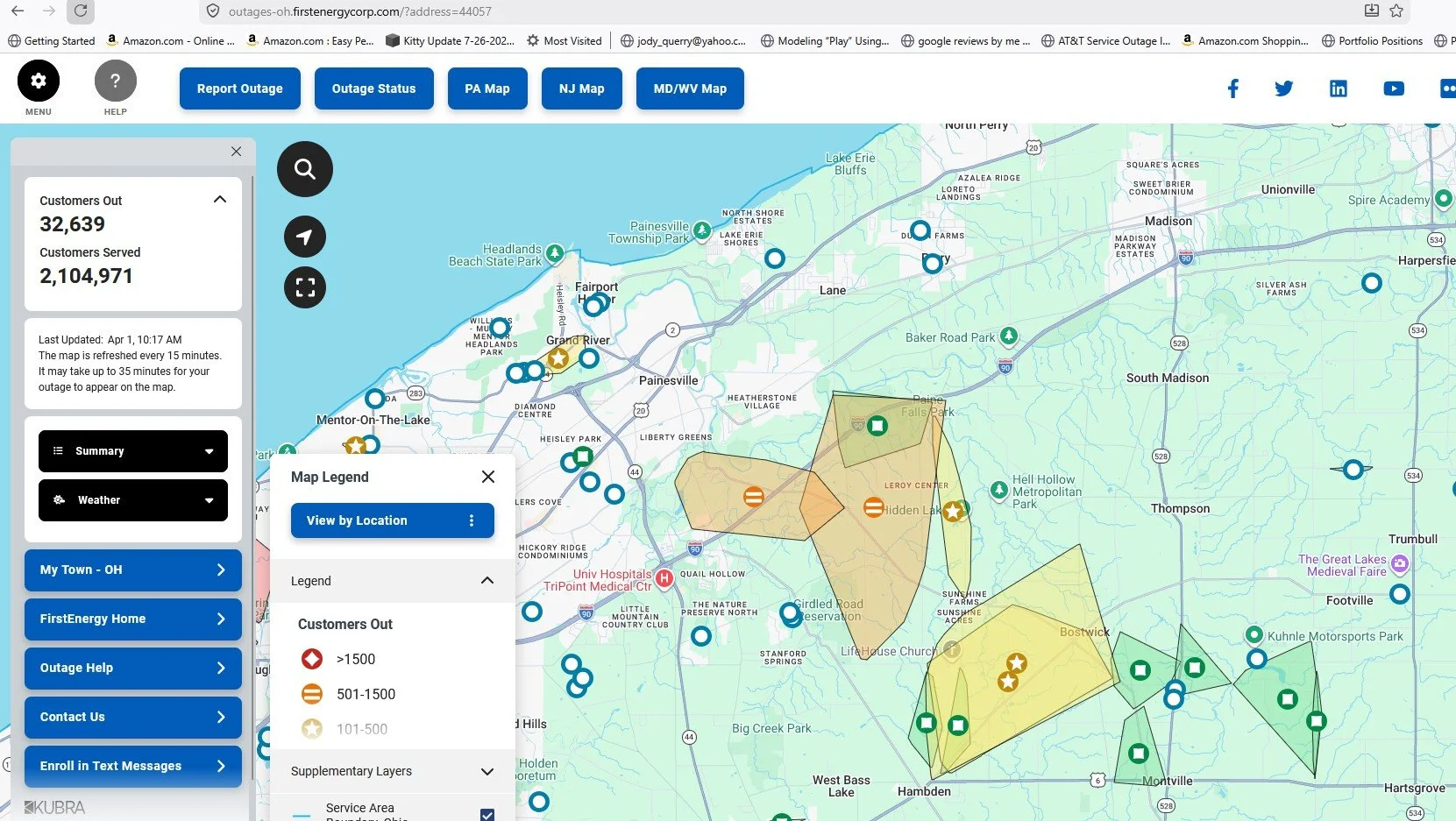Expand FirstEnergy Home item

tap(133, 619)
